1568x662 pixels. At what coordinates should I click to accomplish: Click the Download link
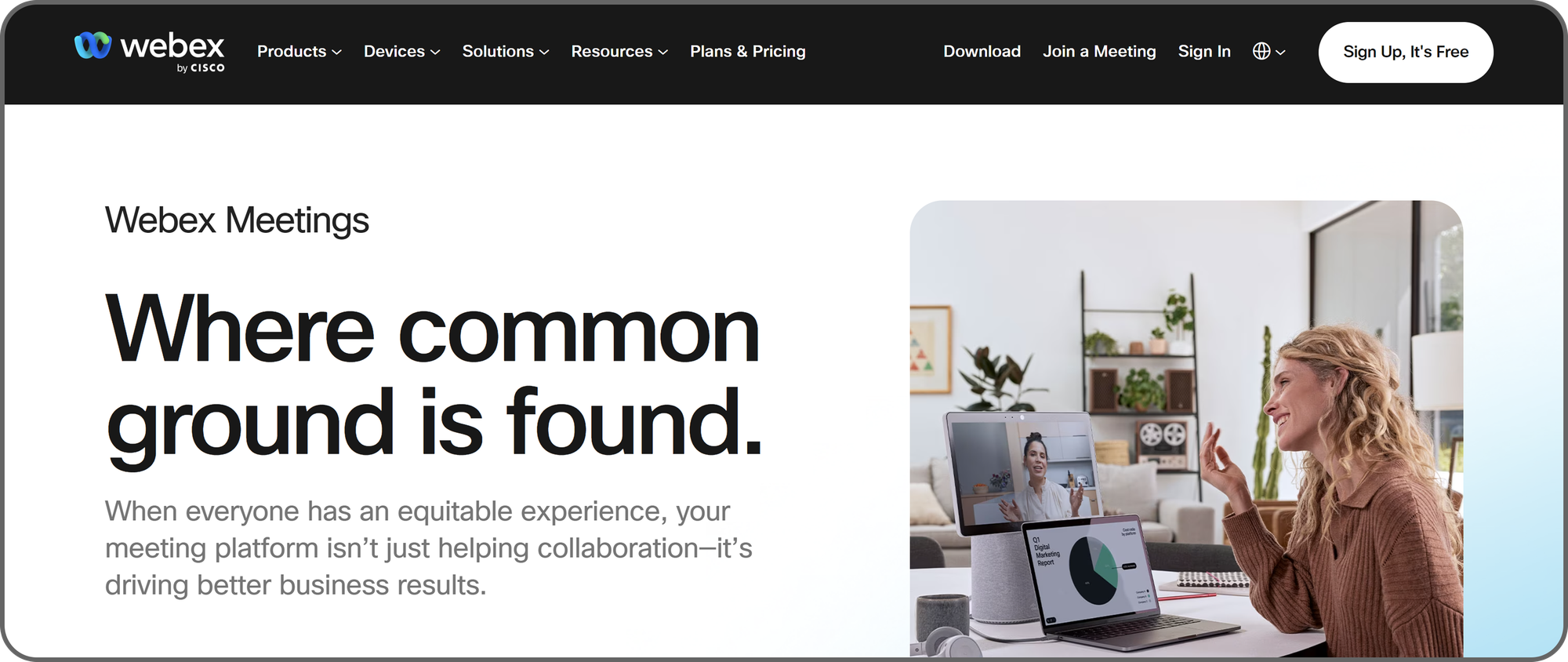coord(982,51)
